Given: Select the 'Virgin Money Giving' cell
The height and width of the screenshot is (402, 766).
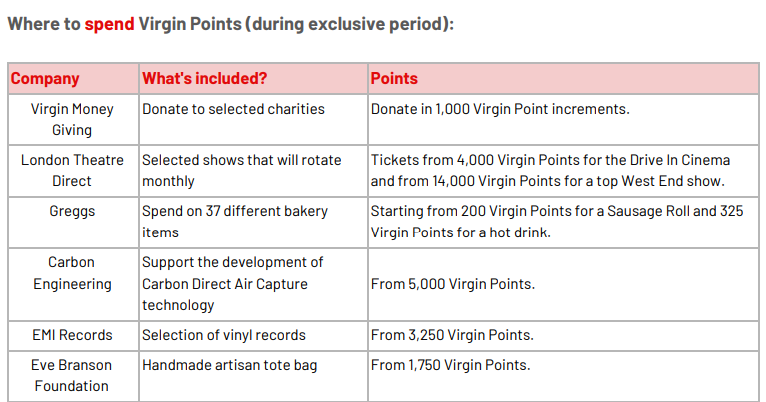Looking at the screenshot, I should pyautogui.click(x=72, y=119).
